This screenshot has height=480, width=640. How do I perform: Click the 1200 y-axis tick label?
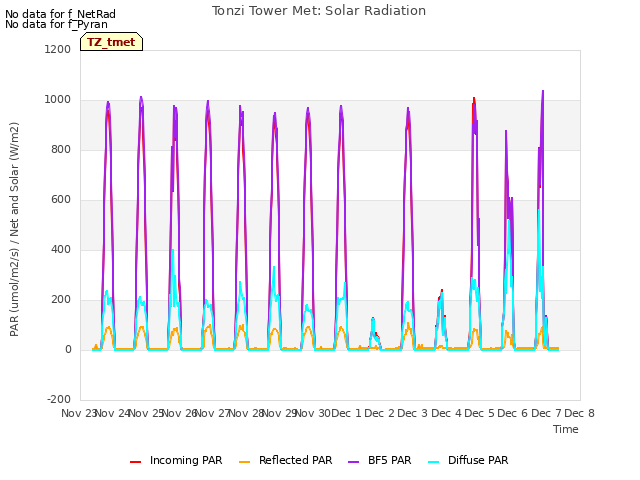[58, 49]
